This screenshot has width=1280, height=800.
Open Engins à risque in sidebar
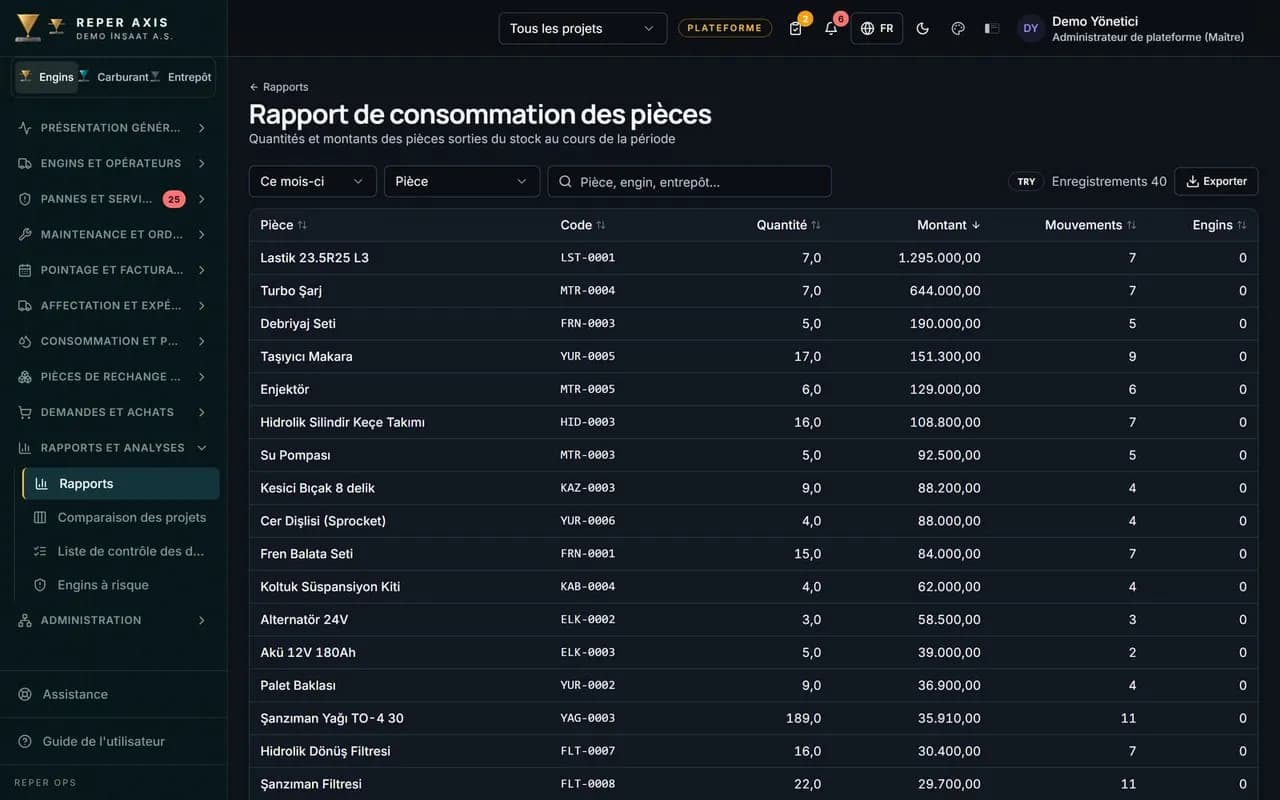121,585
